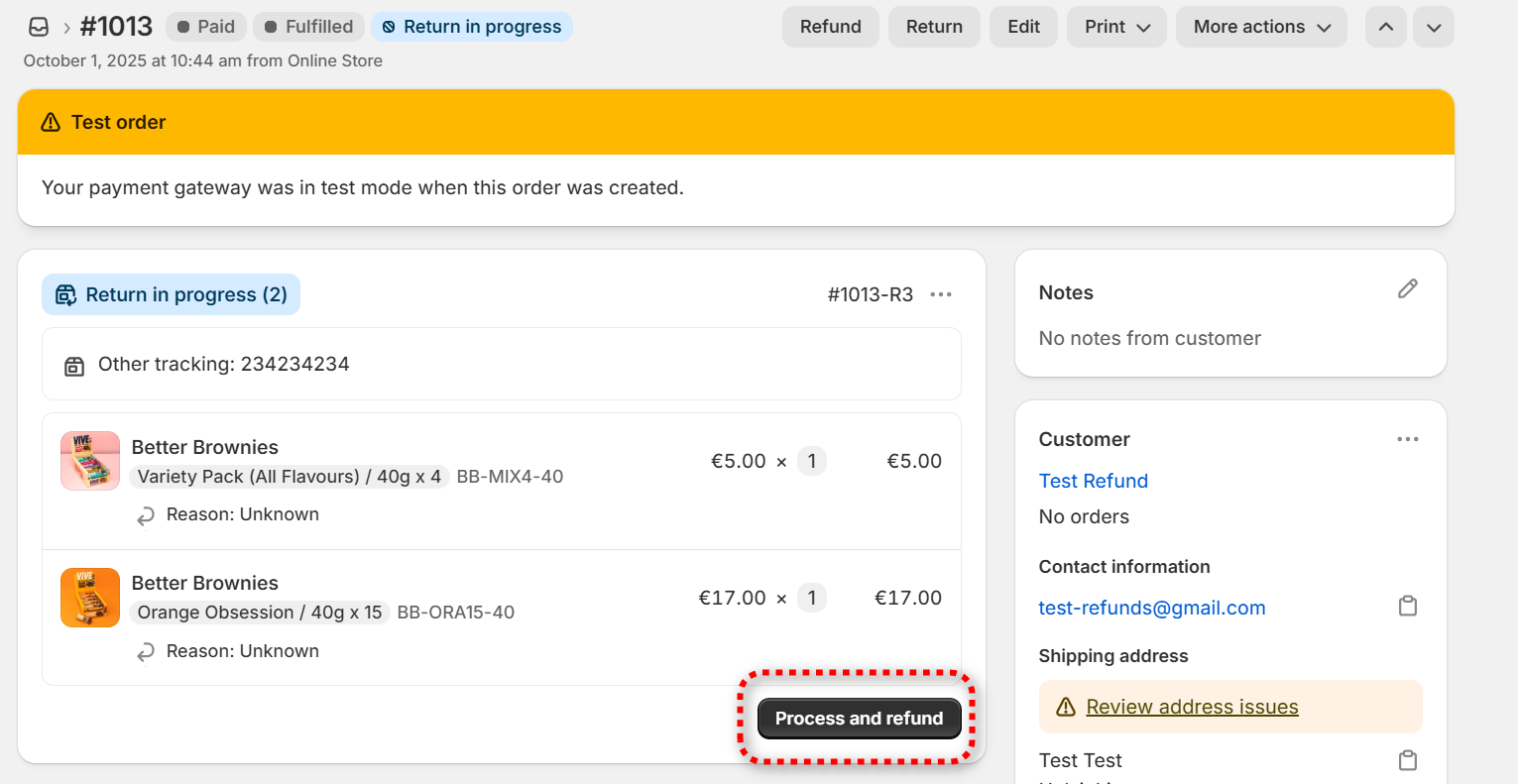This screenshot has width=1518, height=784.
Task: Go to previous order with up arrow
Action: (1385, 27)
